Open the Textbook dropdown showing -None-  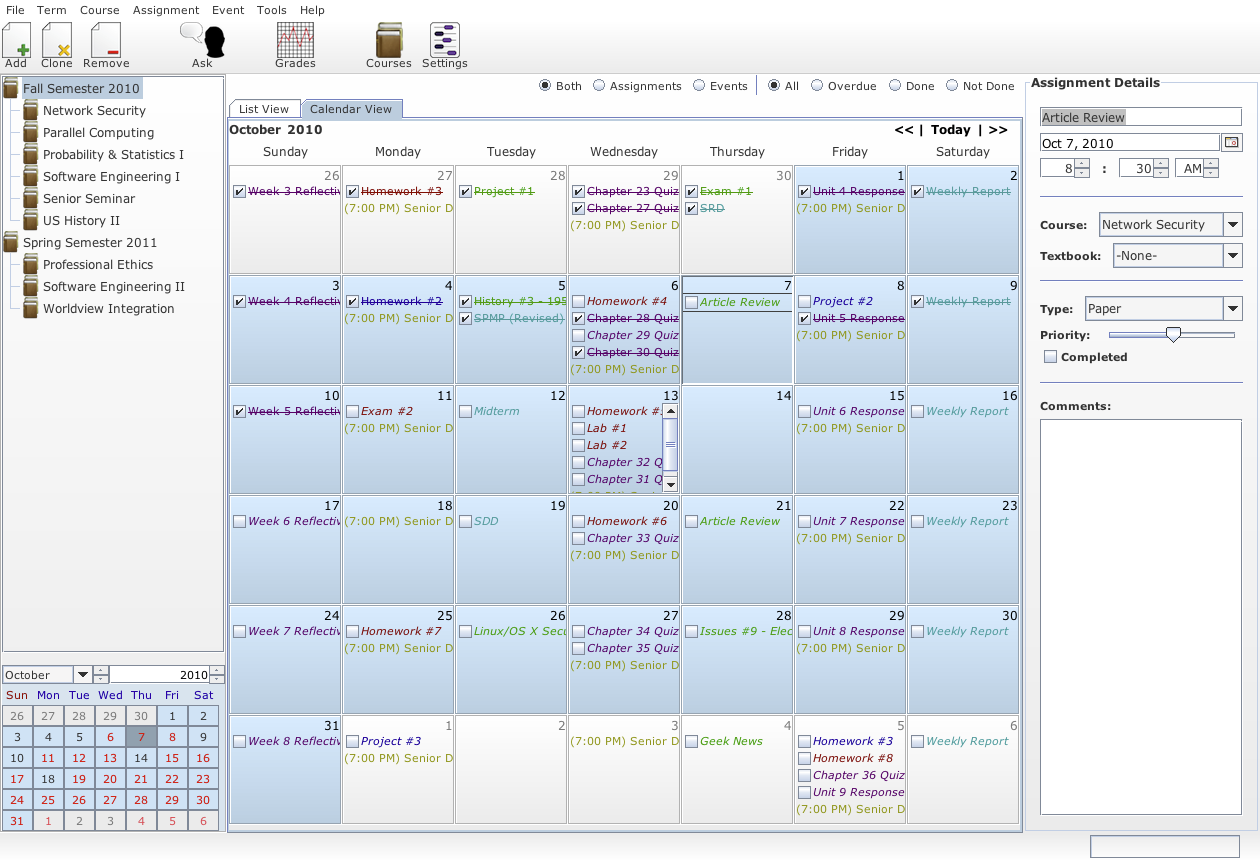point(1233,256)
